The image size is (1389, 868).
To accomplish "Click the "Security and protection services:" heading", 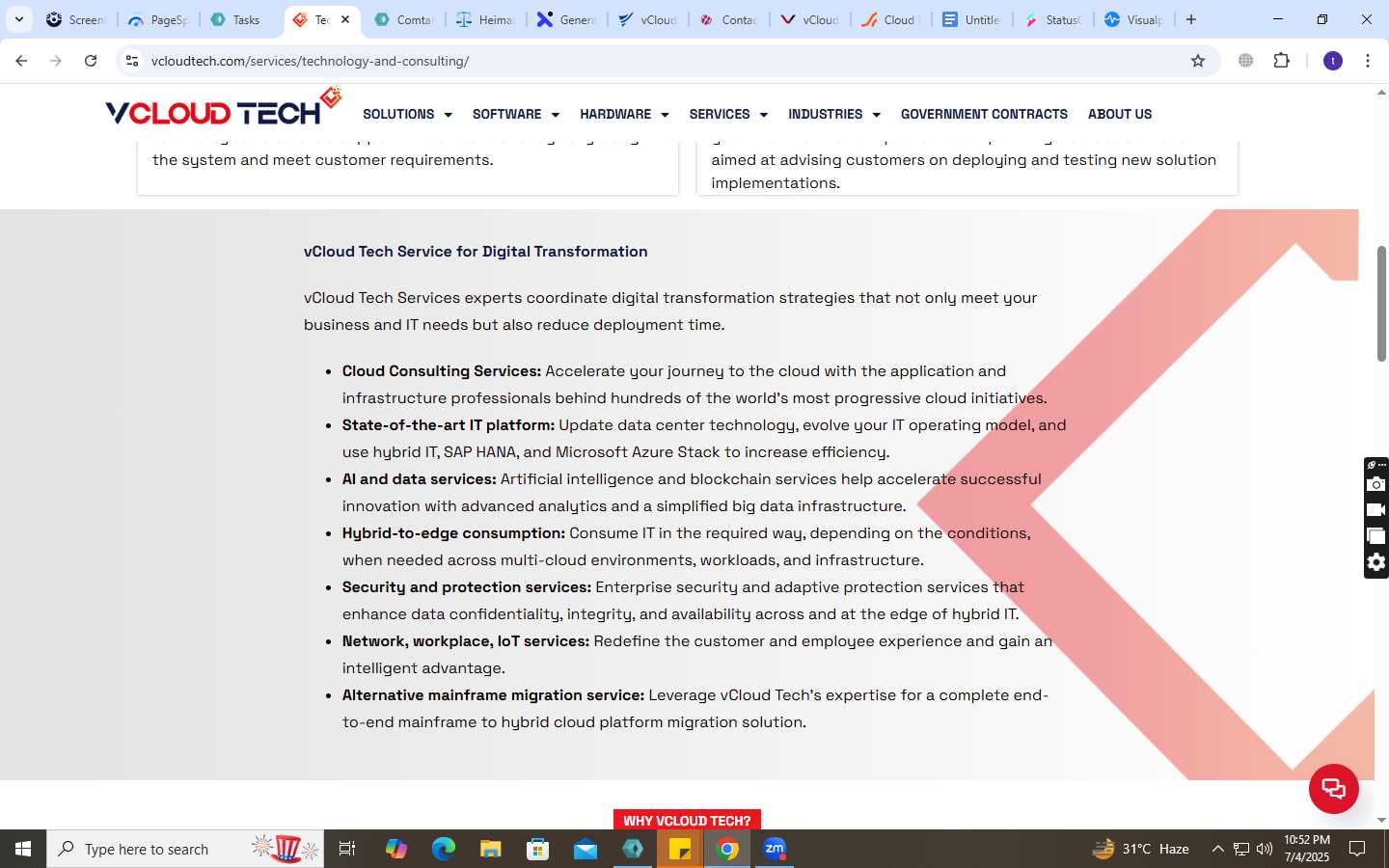I will [x=467, y=587].
